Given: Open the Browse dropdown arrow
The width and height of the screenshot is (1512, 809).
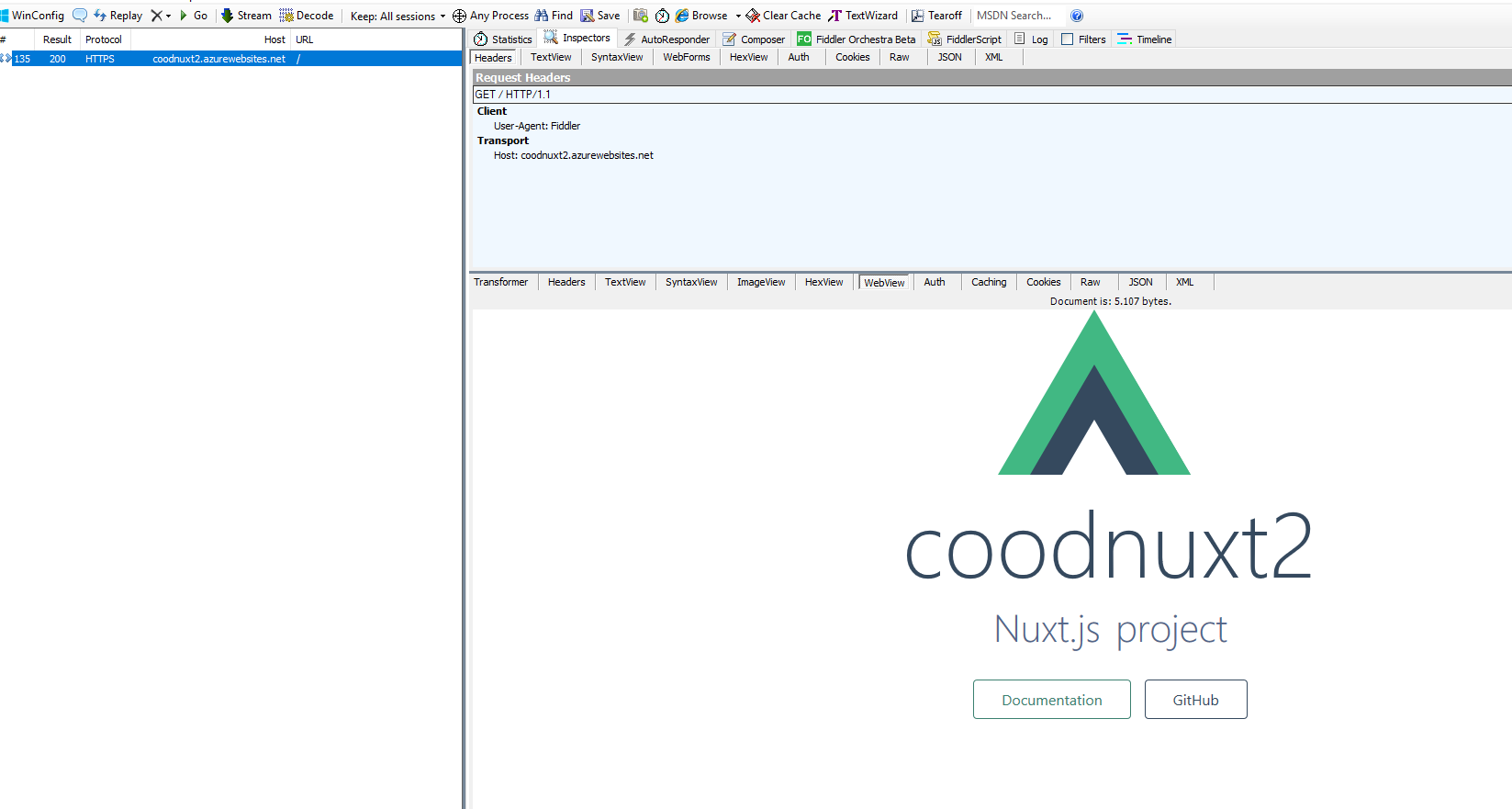Looking at the screenshot, I should pos(738,16).
